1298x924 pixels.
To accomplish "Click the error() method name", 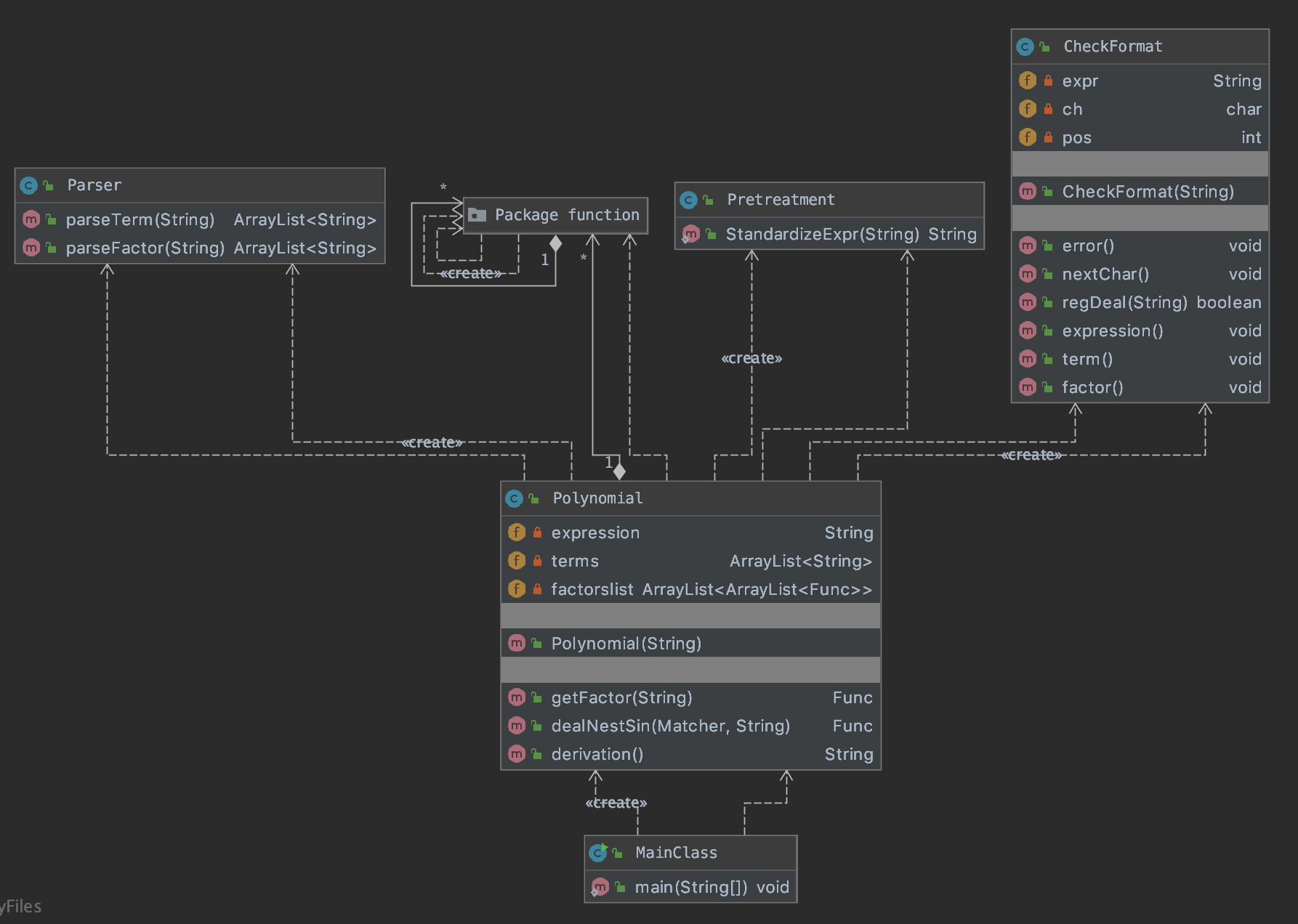I will tap(1088, 246).
